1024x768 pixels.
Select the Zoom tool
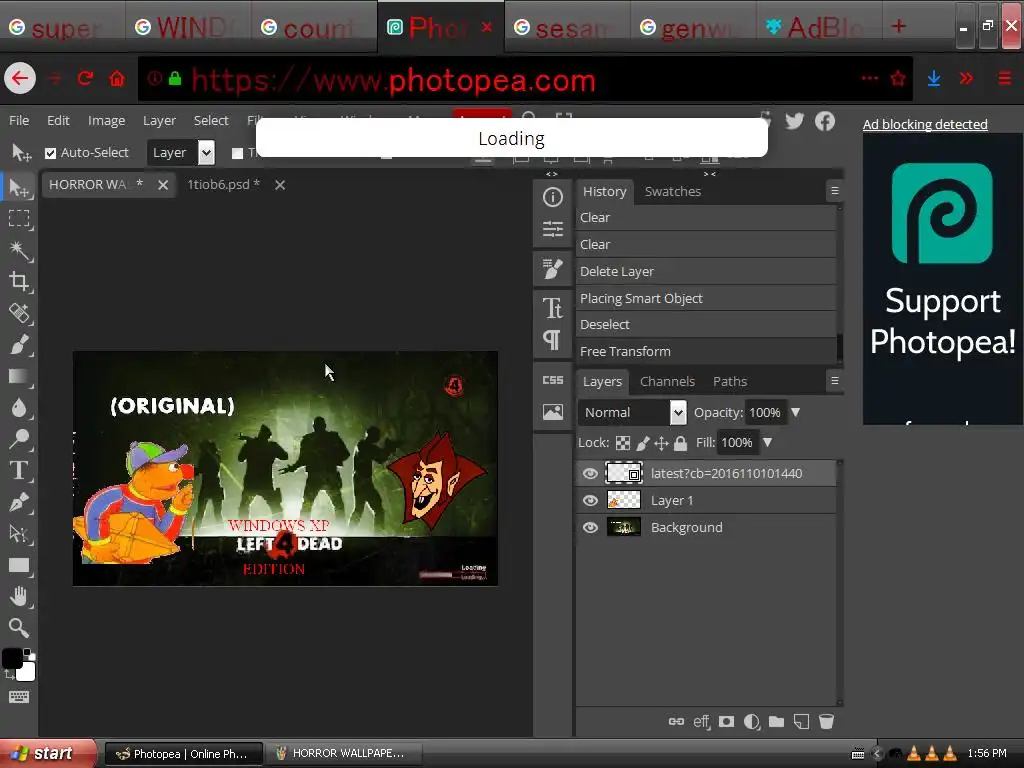pos(19,628)
